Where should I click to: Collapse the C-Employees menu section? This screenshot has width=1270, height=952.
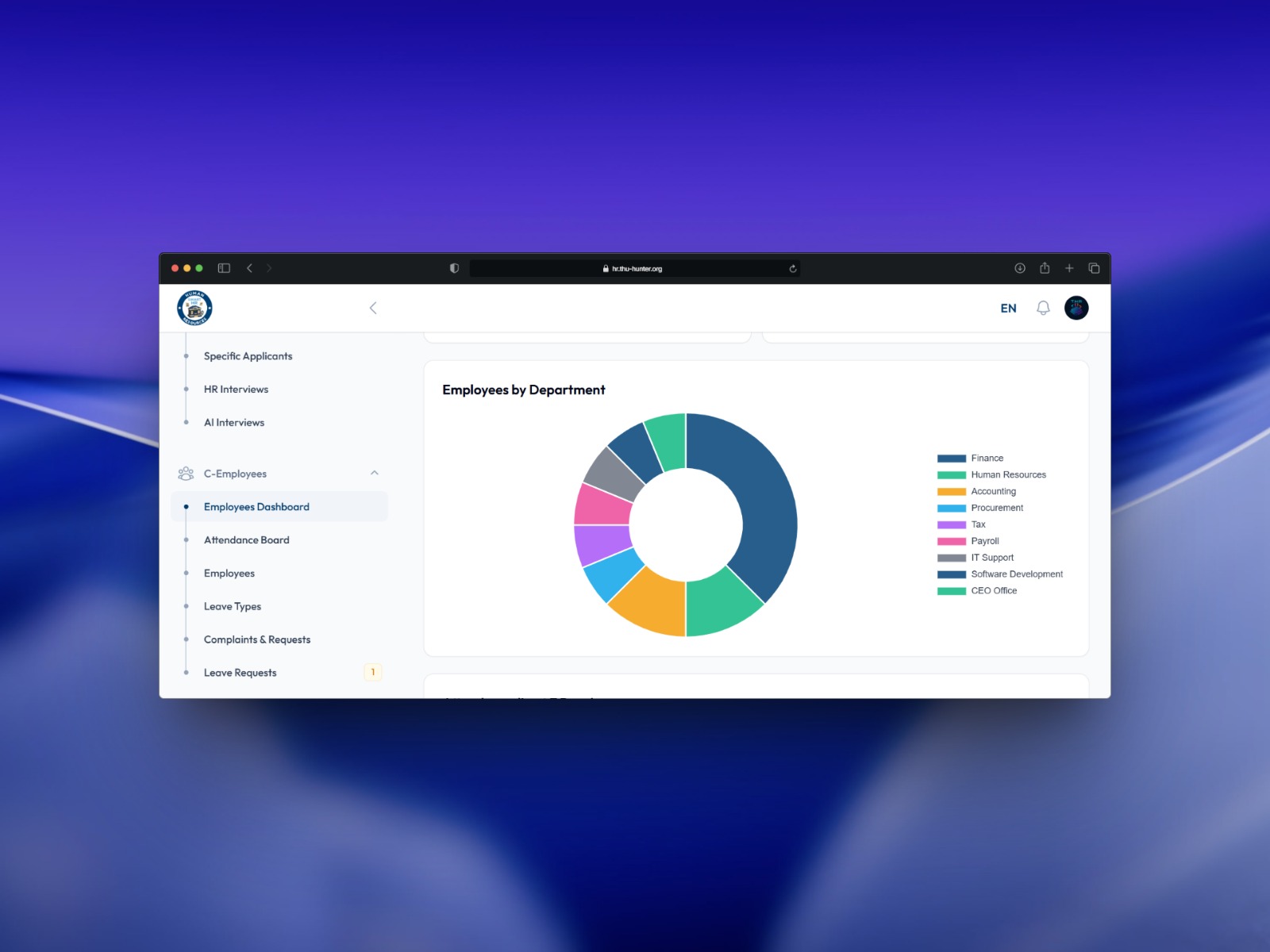375,474
